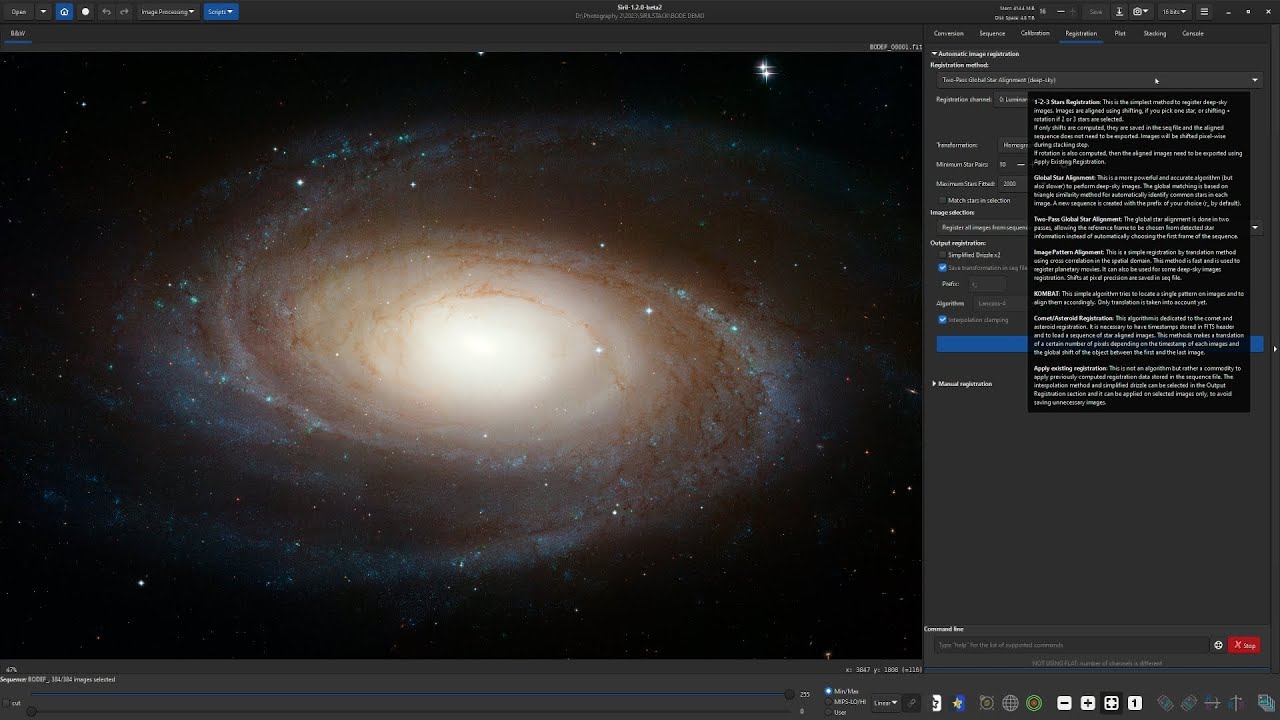Switch to the Calibration tab
This screenshot has height=720, width=1280.
(x=1035, y=33)
